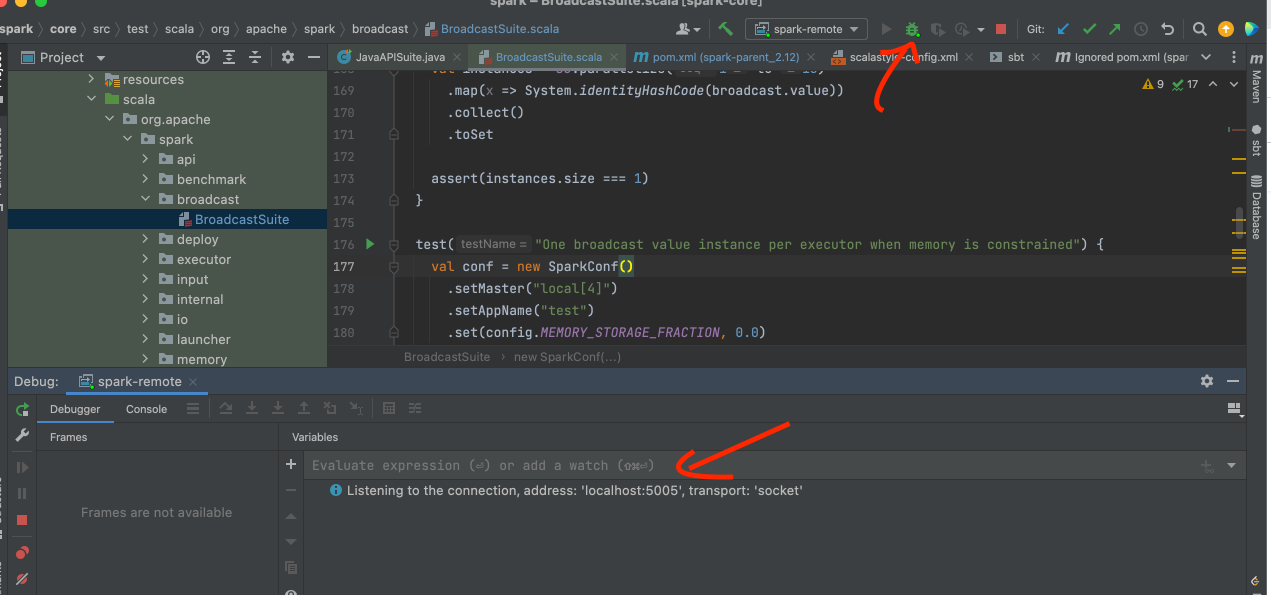Click the View Breakpoints icon

click(x=22, y=553)
